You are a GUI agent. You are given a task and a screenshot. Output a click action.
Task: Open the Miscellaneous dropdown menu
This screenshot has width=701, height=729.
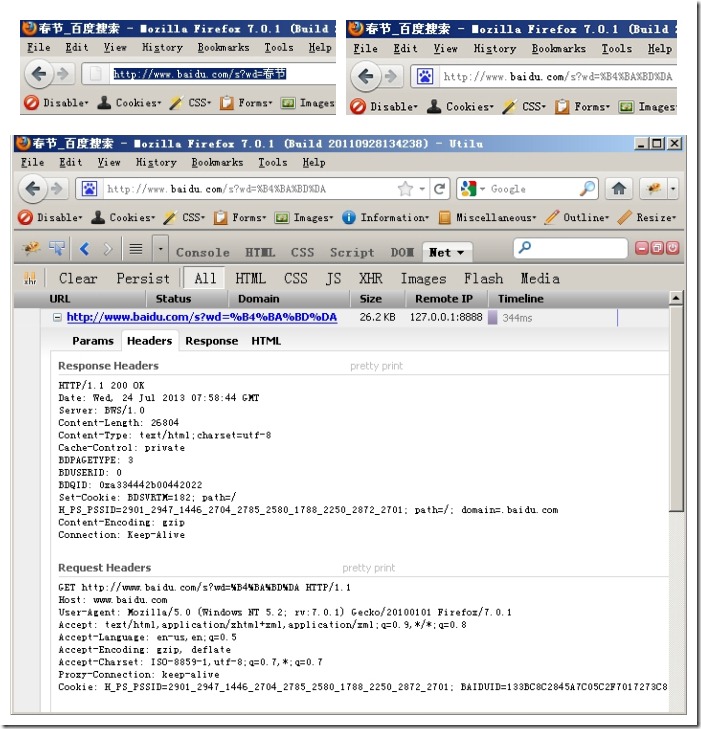tap(488, 217)
